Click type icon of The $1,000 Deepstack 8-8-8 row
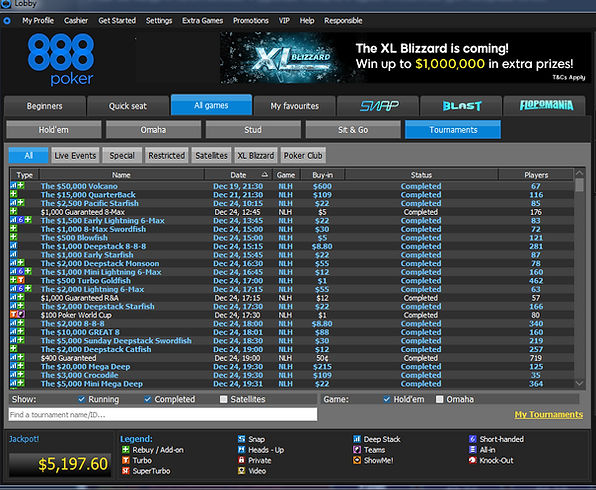The width and height of the screenshot is (596, 490). tap(14, 246)
